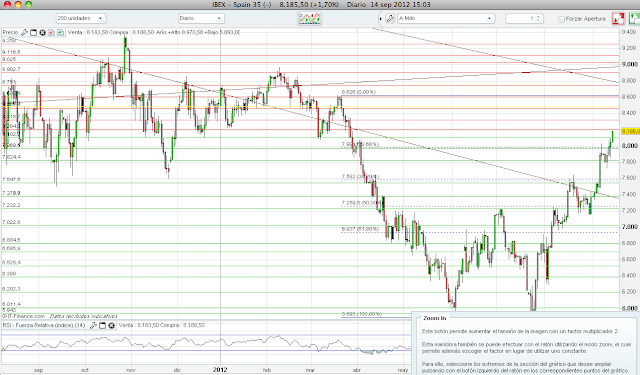Screen dimensions: 640x375
Task: Click the 2012 year marker on time axis
Action: [x=220, y=370]
